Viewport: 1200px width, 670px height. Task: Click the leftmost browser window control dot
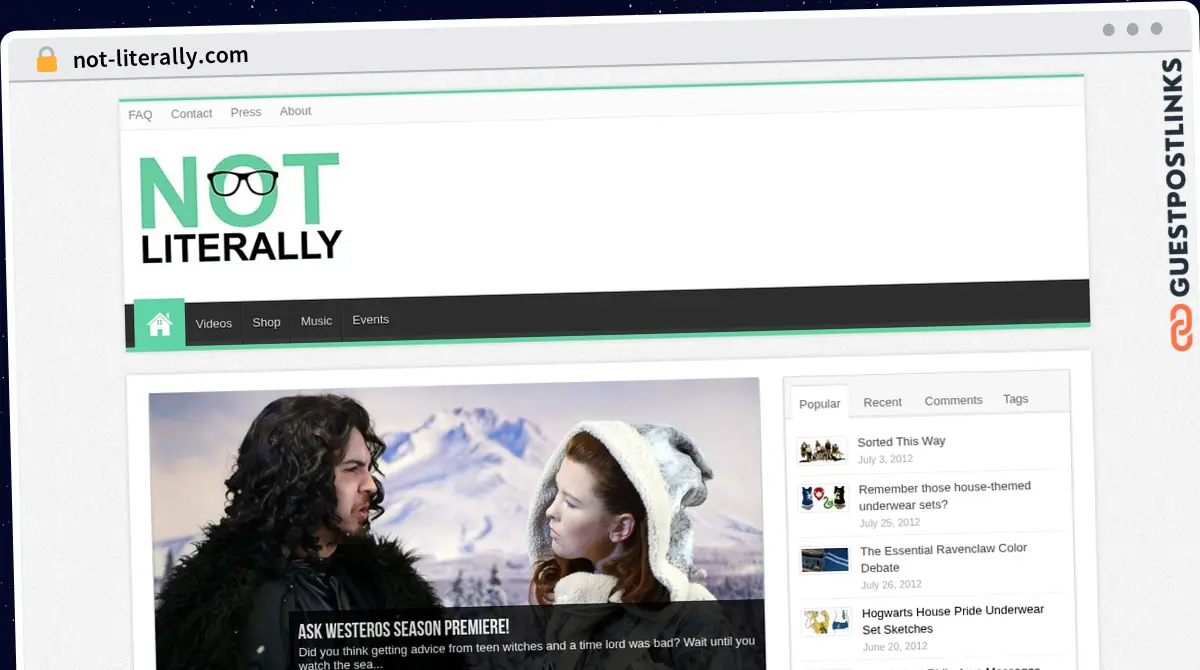(1110, 30)
